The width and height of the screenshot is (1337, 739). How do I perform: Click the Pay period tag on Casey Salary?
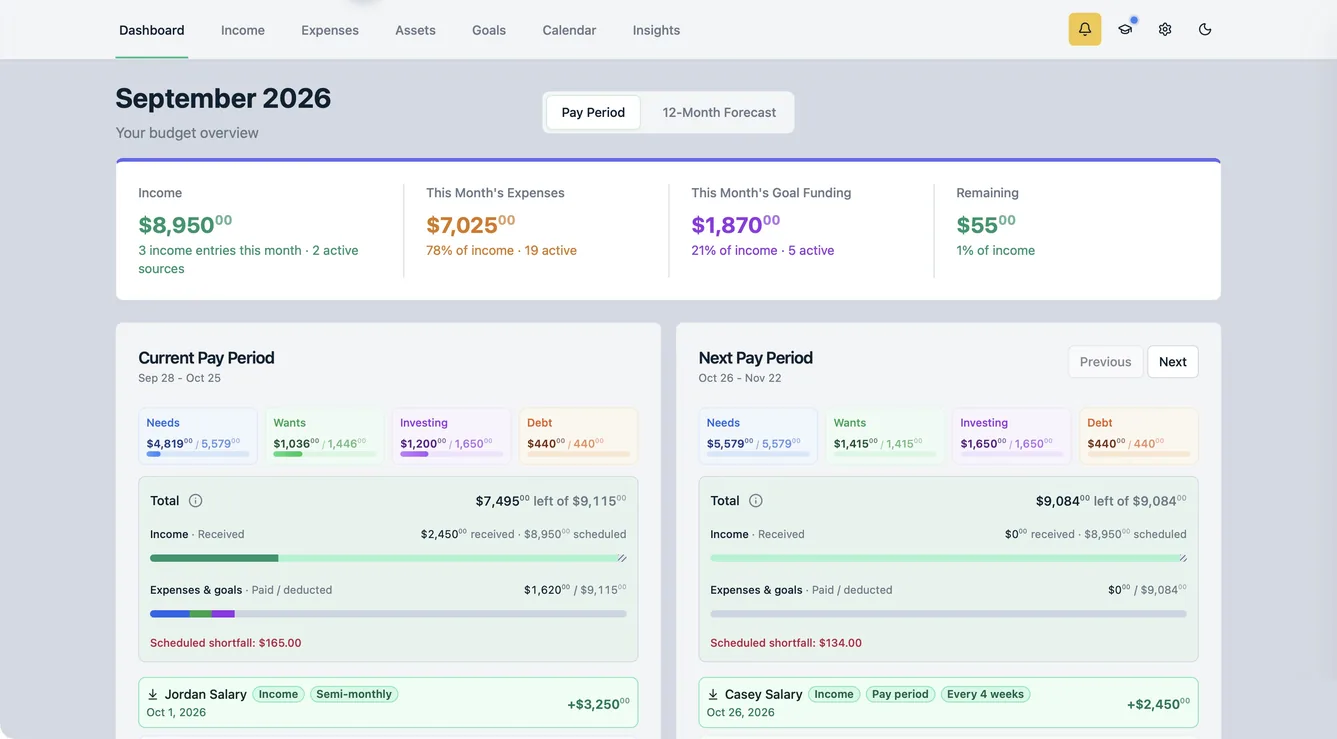click(900, 694)
